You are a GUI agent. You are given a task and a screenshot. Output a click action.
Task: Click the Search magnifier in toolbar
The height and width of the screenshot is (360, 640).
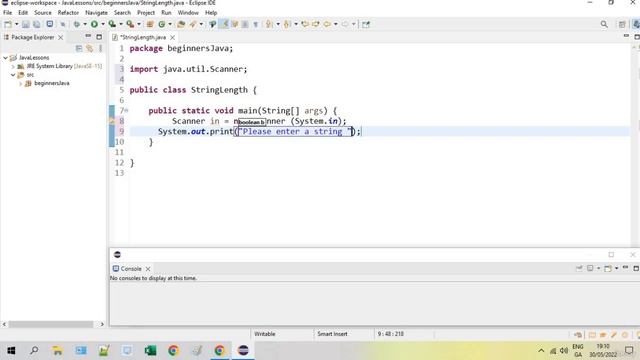pos(604,24)
